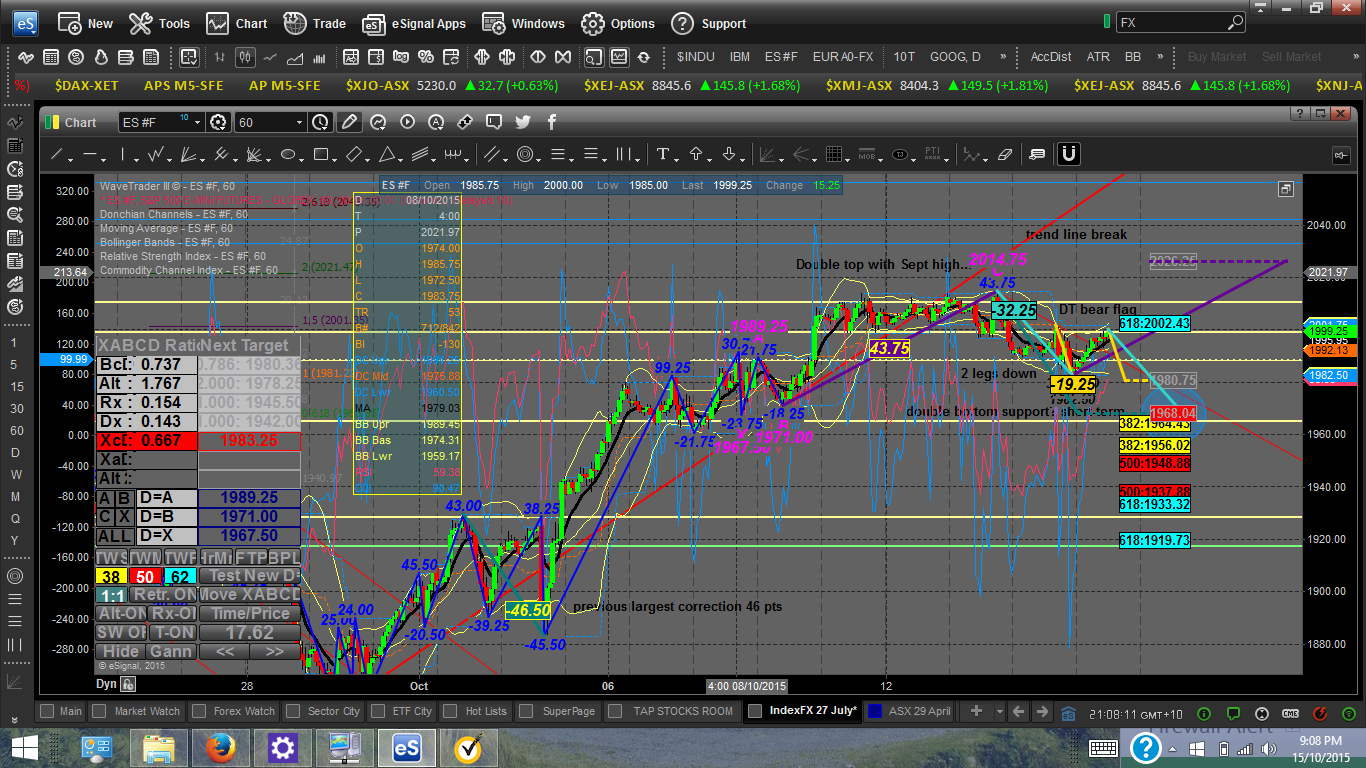The width and height of the screenshot is (1366, 768).
Task: Toggle the SW OFF button
Action: click(122, 632)
